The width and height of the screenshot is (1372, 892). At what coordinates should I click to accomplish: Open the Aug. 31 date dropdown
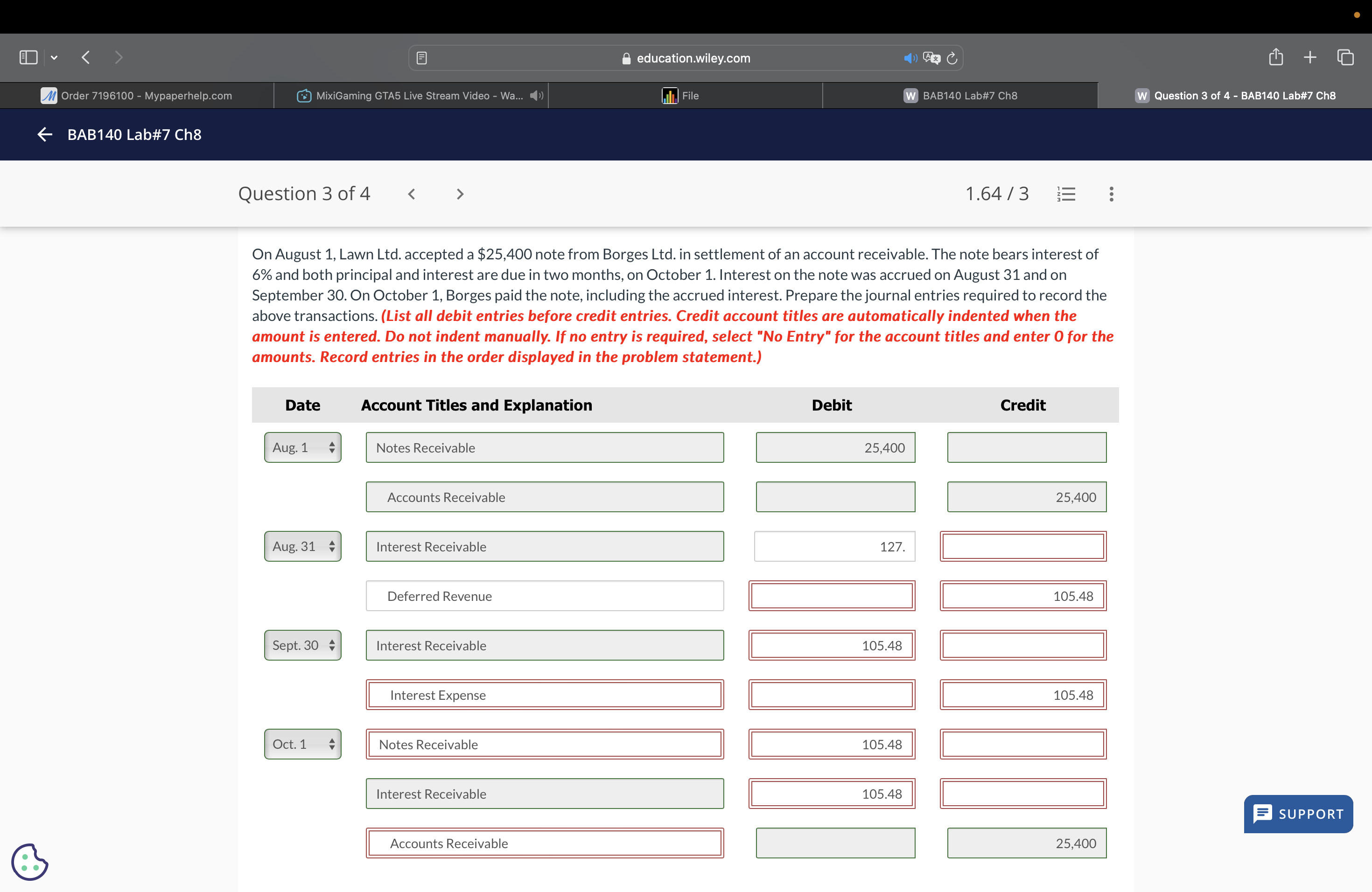click(x=303, y=546)
